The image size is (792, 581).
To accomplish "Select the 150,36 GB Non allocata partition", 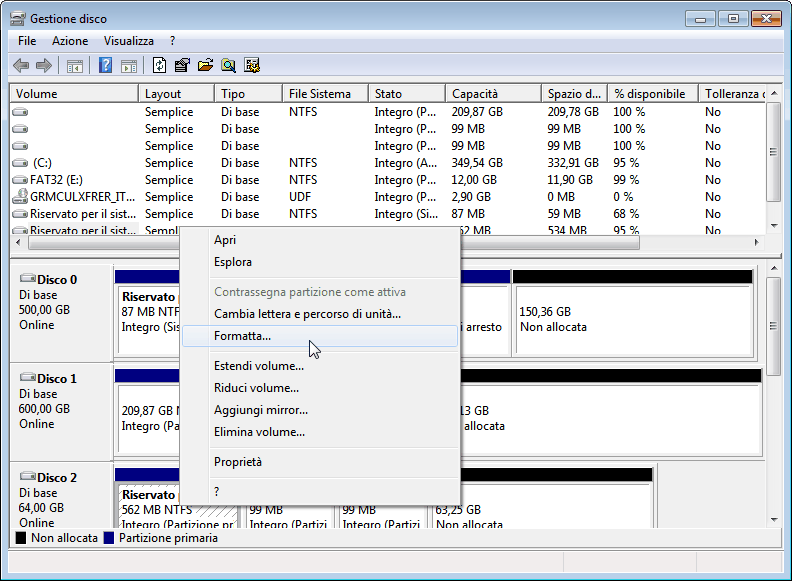I will [632, 318].
